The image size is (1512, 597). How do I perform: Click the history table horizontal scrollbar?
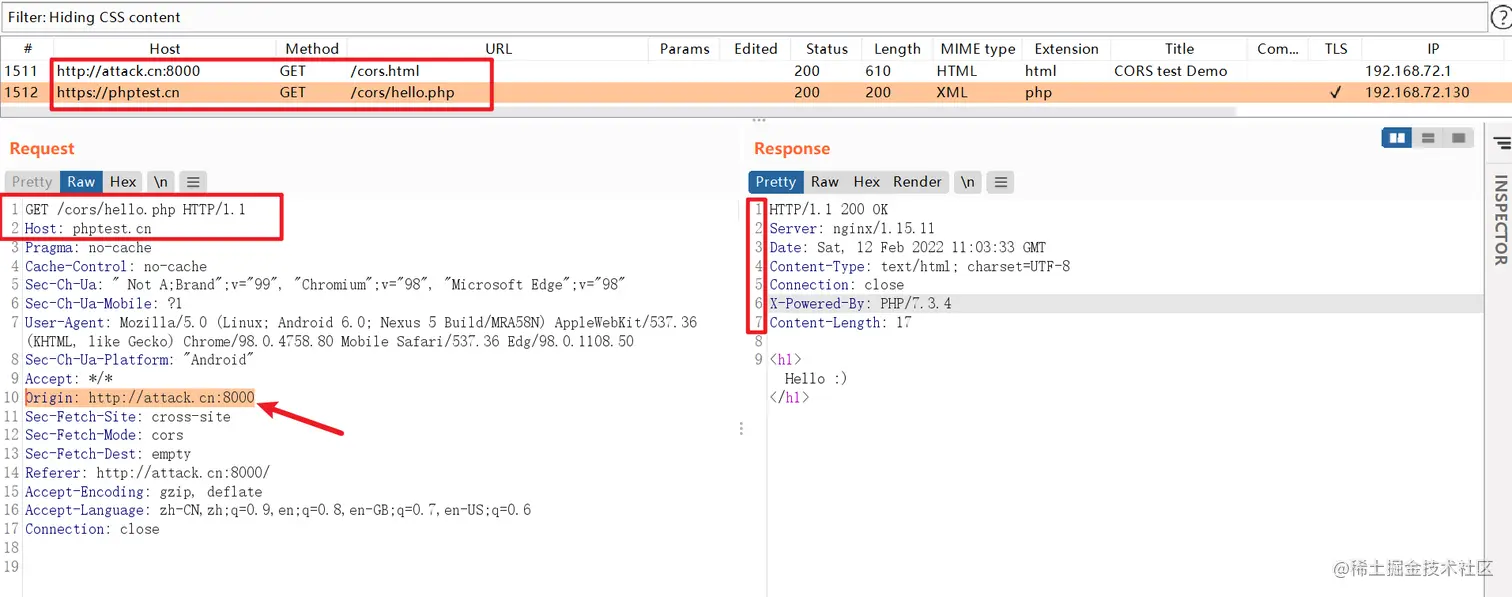(620, 111)
